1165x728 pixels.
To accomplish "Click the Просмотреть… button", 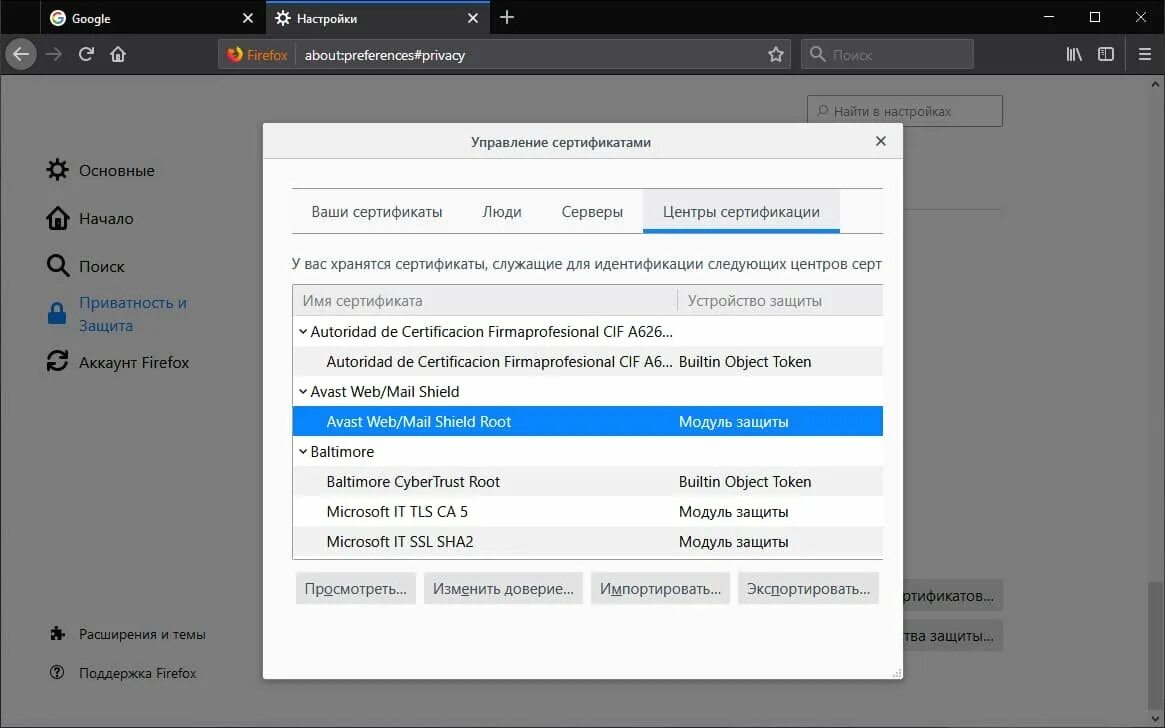I will pos(355,588).
